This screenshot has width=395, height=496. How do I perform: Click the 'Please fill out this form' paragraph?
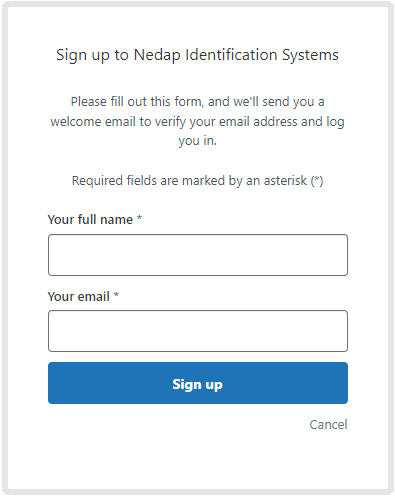(x=197, y=121)
